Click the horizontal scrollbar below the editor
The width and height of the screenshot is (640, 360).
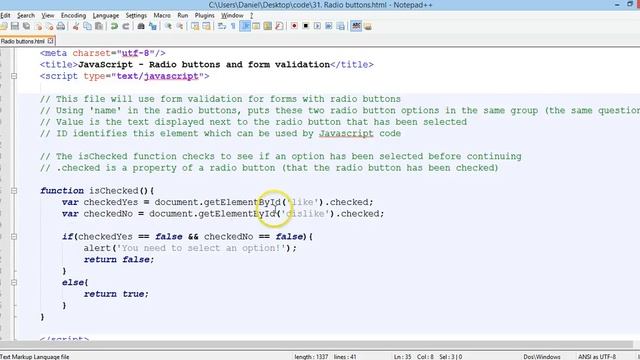pyautogui.click(x=316, y=345)
